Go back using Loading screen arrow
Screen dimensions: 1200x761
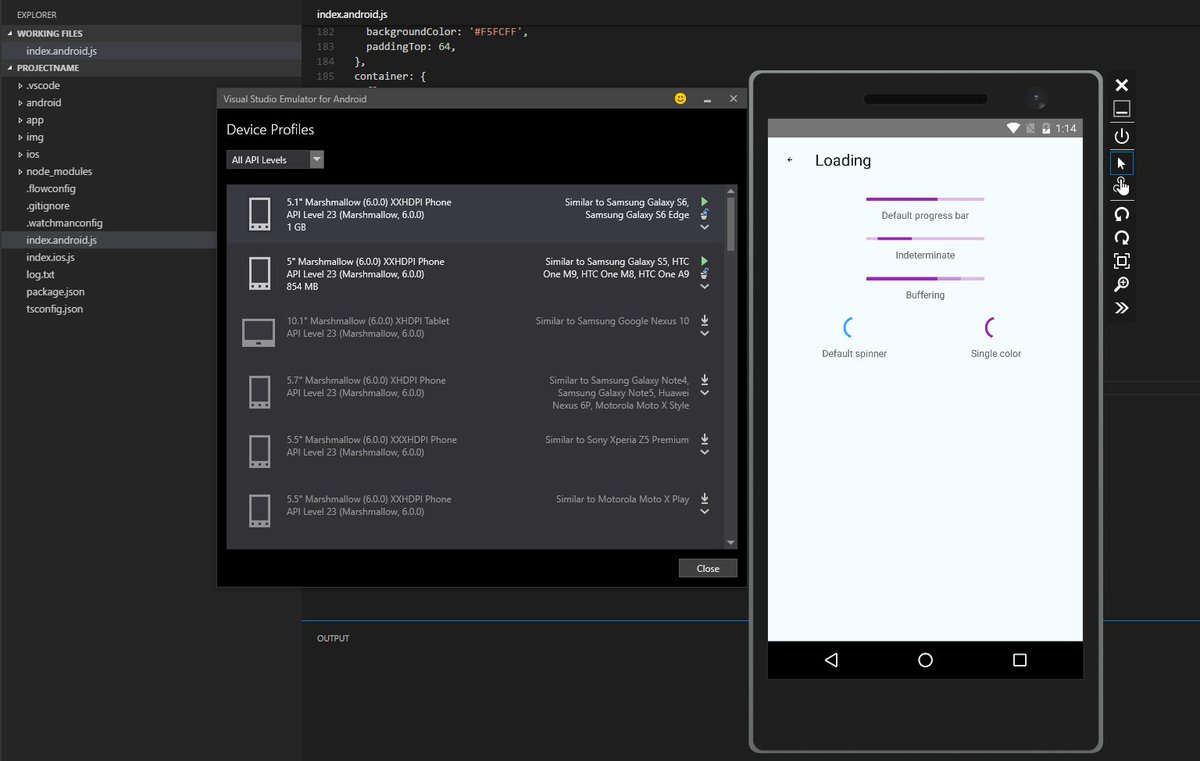point(790,160)
